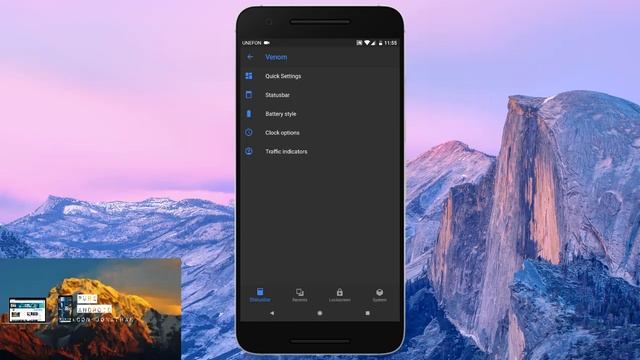Tap the Wi-Fi icon in the status bar

point(367,43)
